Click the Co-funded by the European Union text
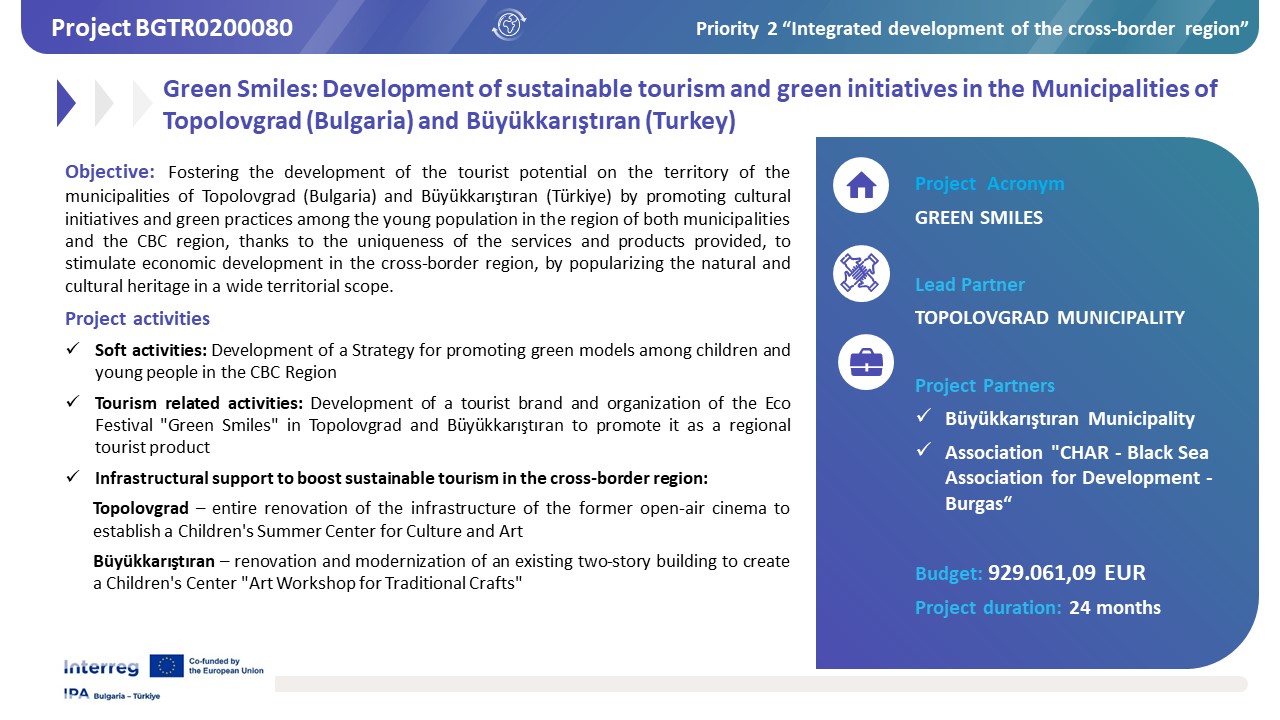 (x=226, y=666)
